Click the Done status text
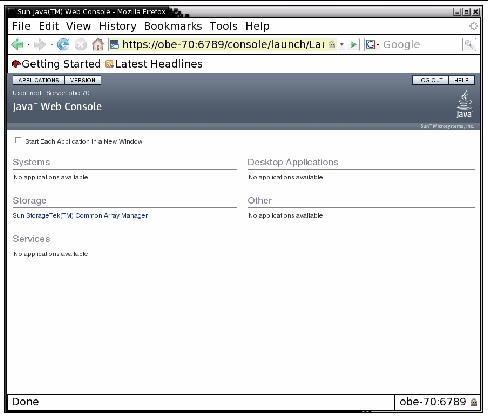Image resolution: width=488 pixels, height=418 pixels. coord(26,402)
